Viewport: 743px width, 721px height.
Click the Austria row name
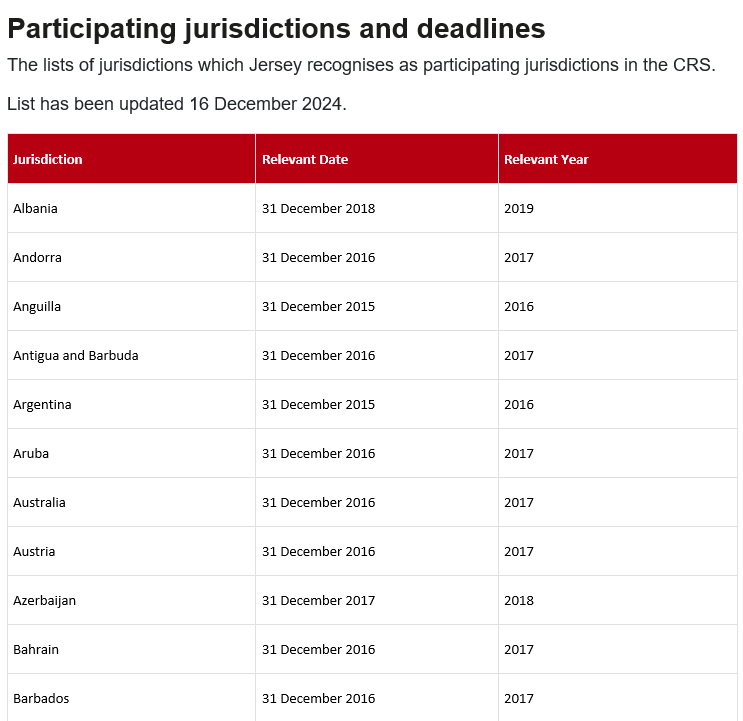pyautogui.click(x=34, y=551)
